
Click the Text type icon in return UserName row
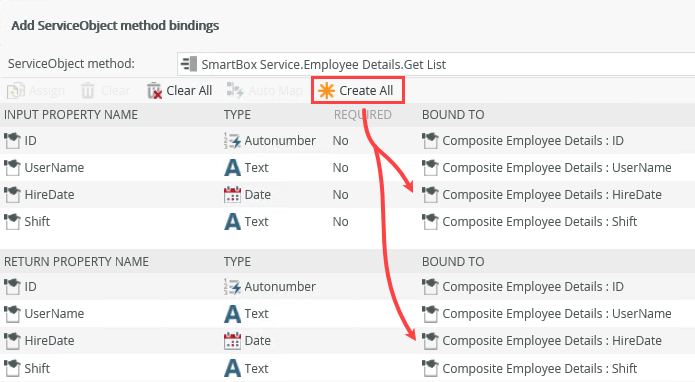(x=232, y=314)
